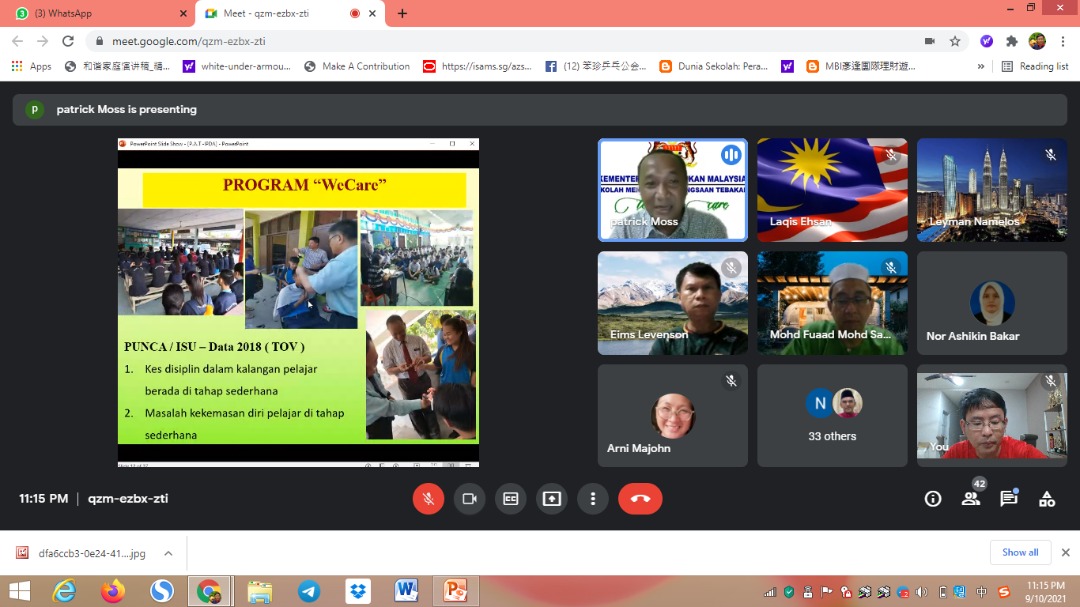Close the Meet browser tab

click(372, 13)
